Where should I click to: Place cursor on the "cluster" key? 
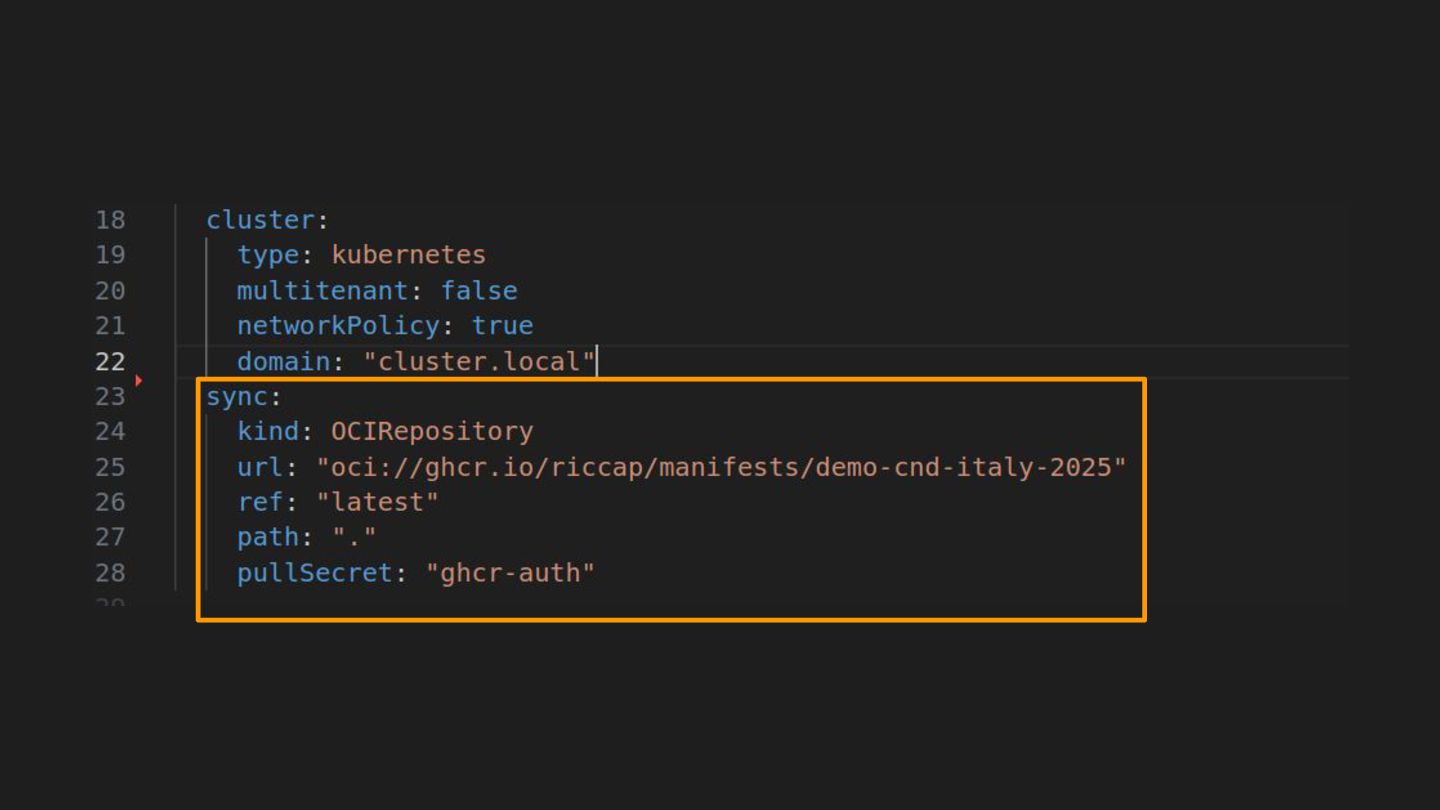pos(260,220)
